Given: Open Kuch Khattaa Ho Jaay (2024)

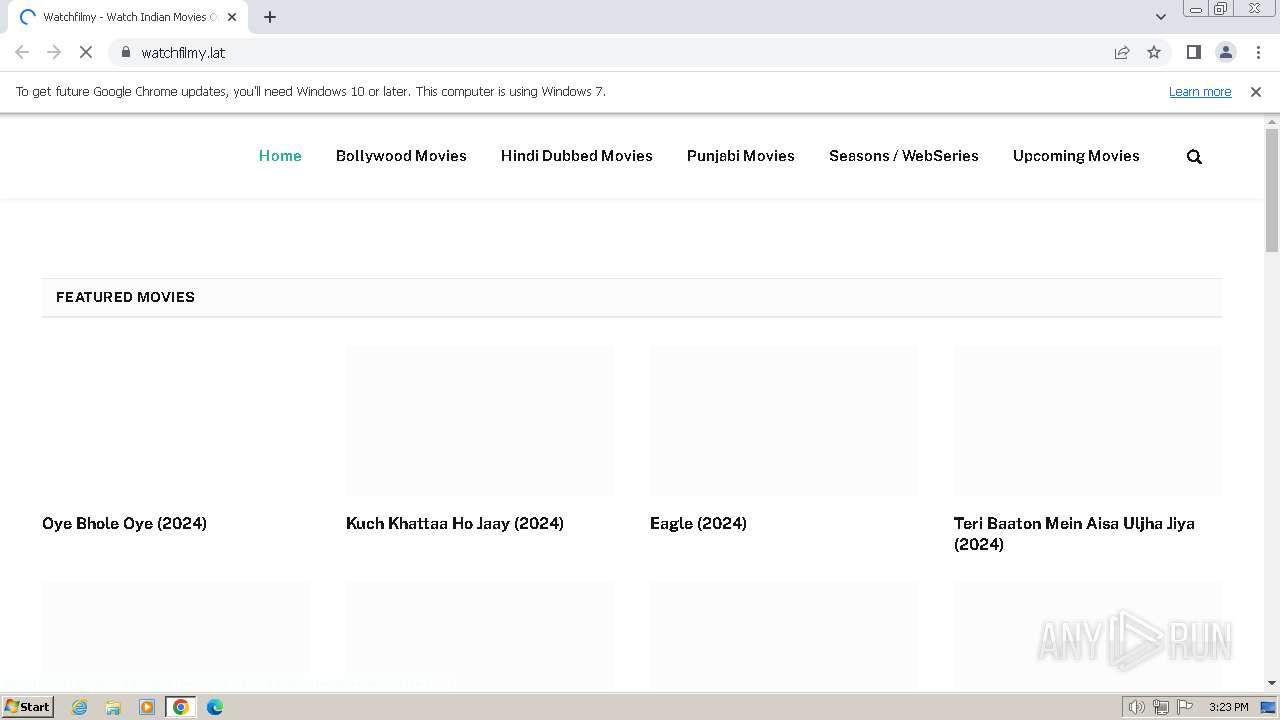Looking at the screenshot, I should pos(455,523).
